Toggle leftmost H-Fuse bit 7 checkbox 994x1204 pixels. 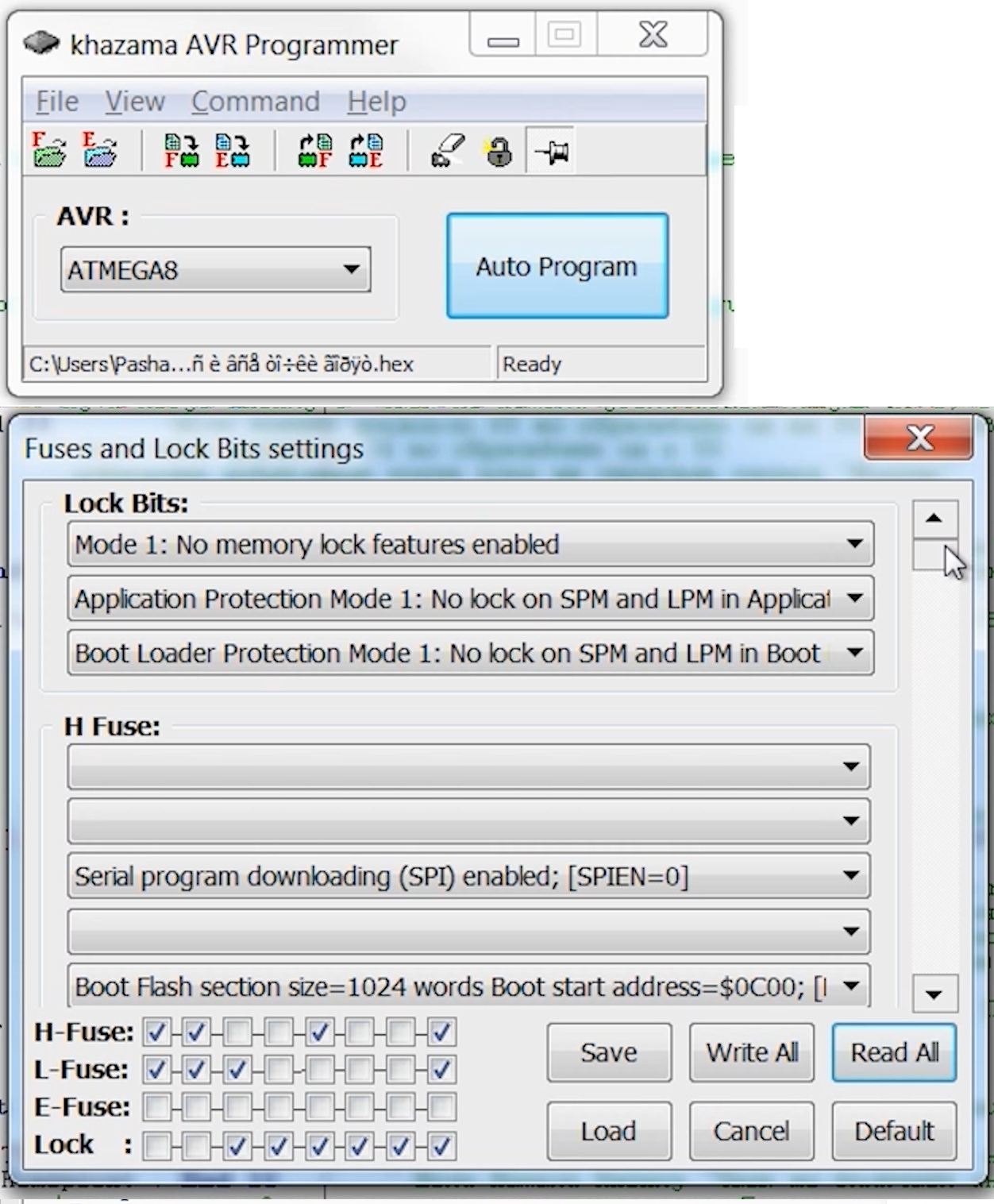point(156,1032)
